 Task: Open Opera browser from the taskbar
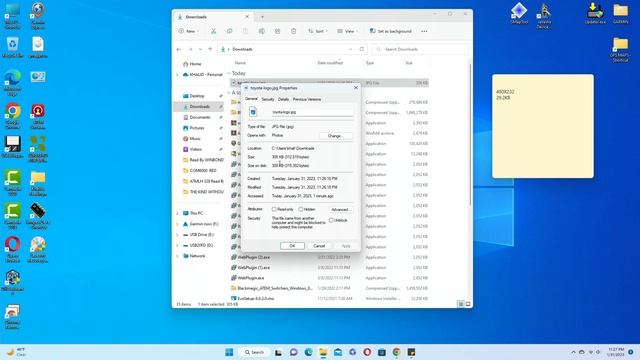367,352
